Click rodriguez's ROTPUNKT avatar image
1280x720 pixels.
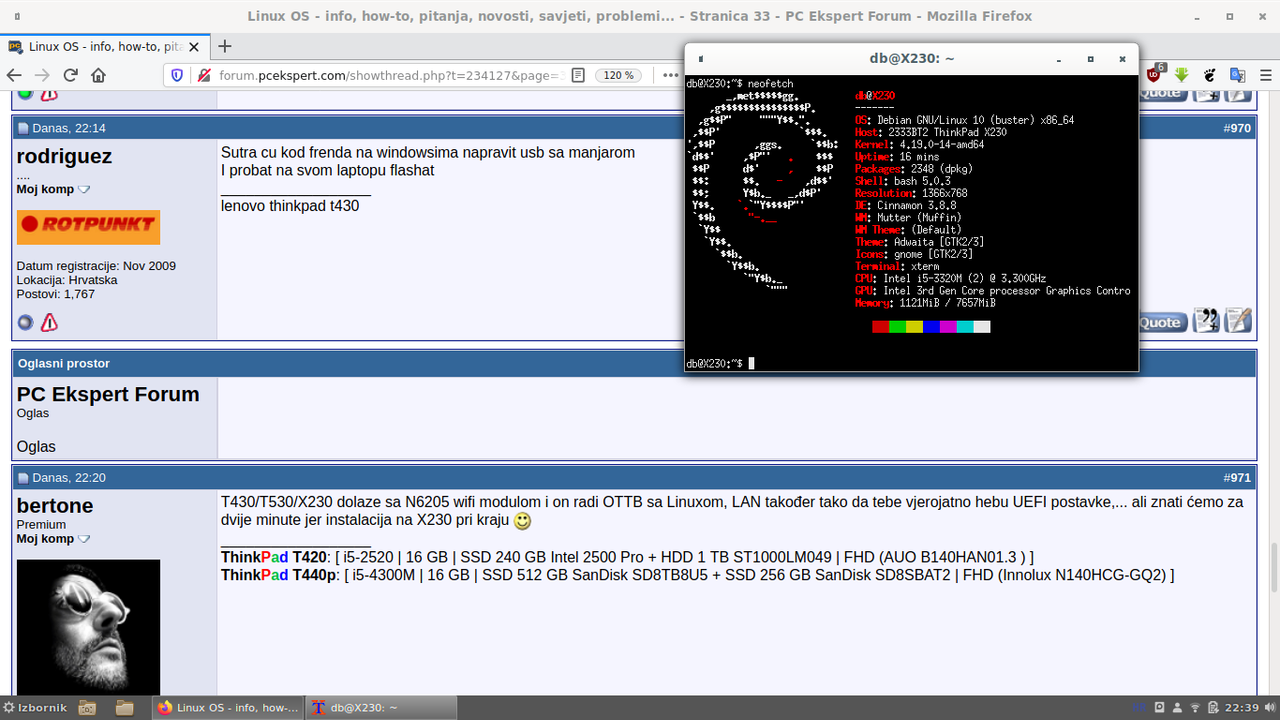coord(88,227)
